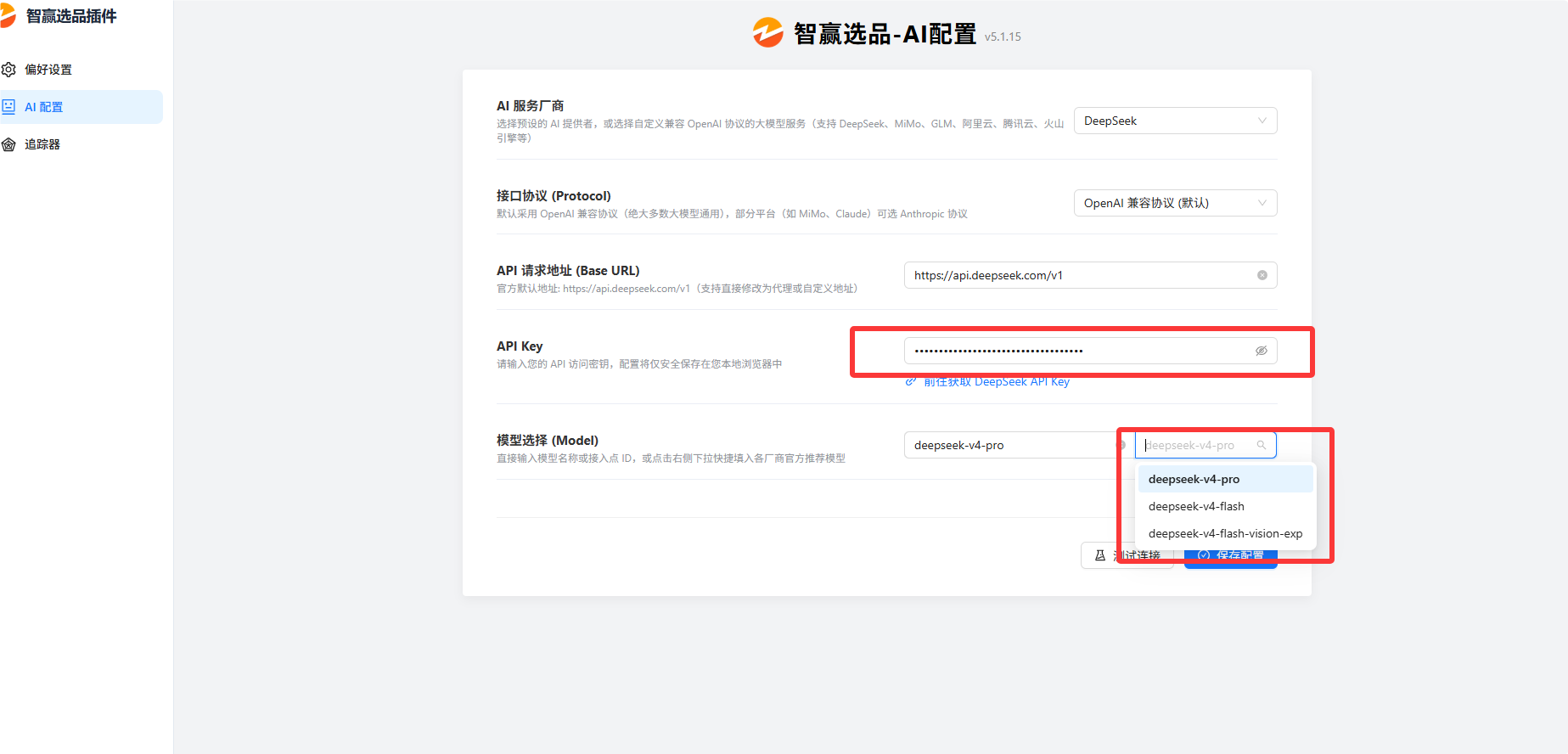Screen dimensions: 1568x754
Task: Open 偏好设置 in the sidebar
Action: 81,70
